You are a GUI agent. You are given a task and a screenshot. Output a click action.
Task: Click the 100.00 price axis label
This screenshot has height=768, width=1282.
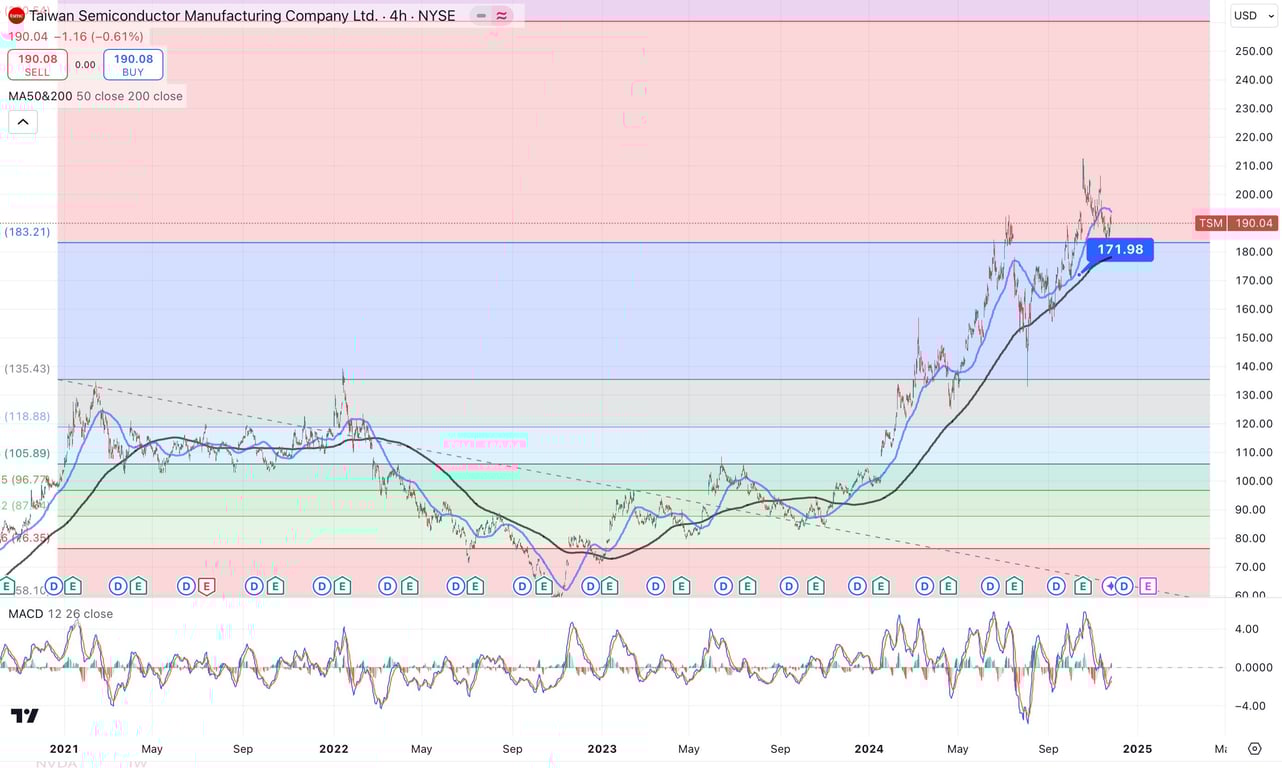[x=1253, y=481]
